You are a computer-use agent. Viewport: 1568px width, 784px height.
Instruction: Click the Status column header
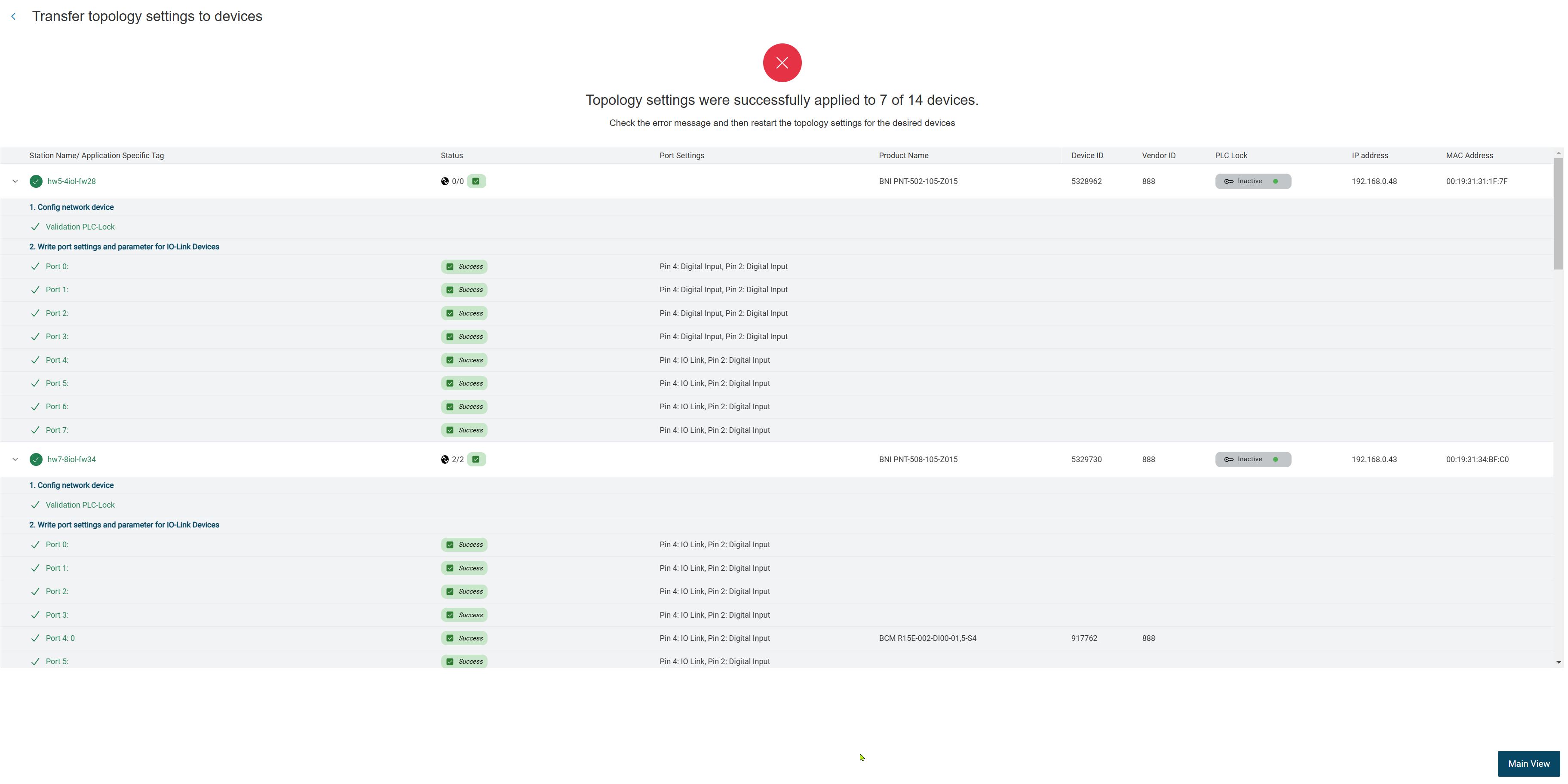(x=451, y=156)
